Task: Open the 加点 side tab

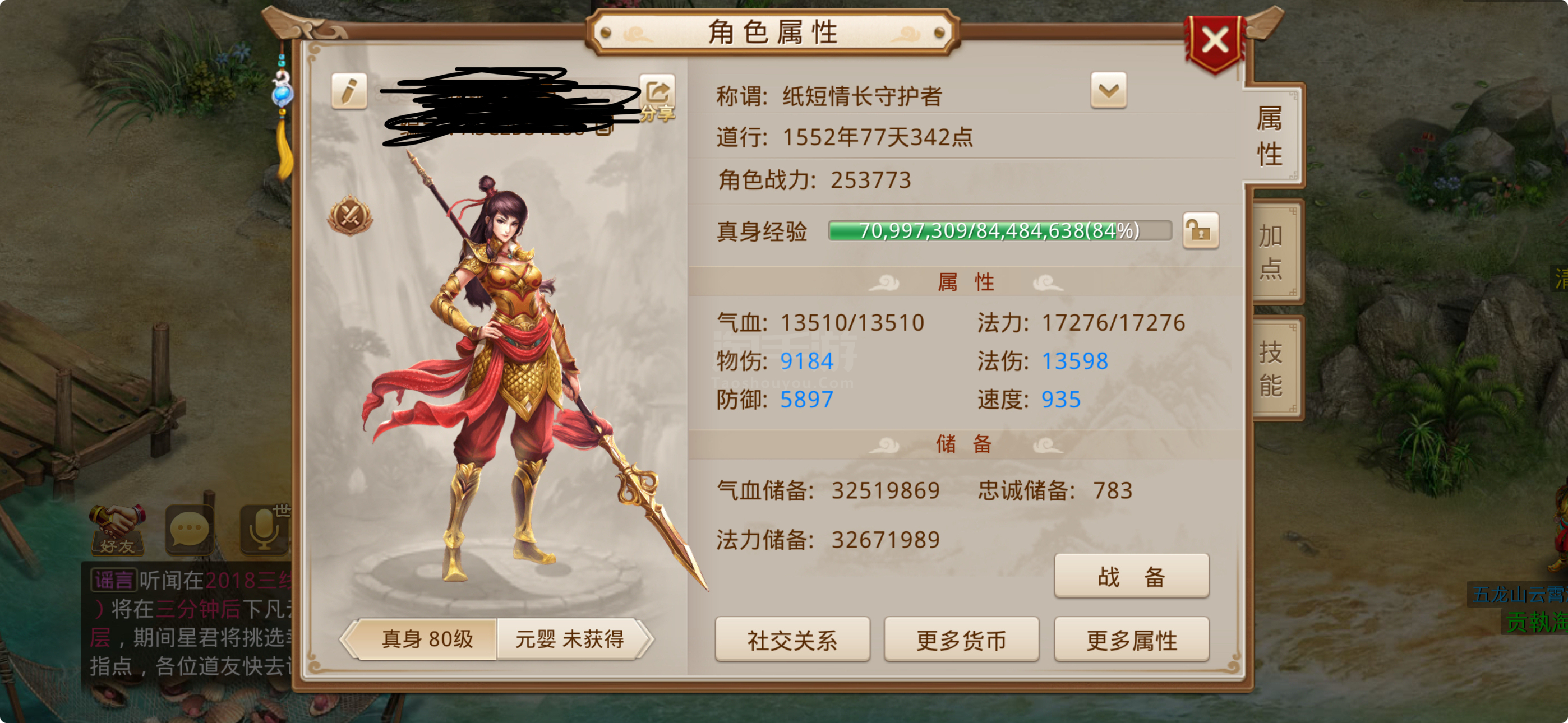Action: [1272, 251]
